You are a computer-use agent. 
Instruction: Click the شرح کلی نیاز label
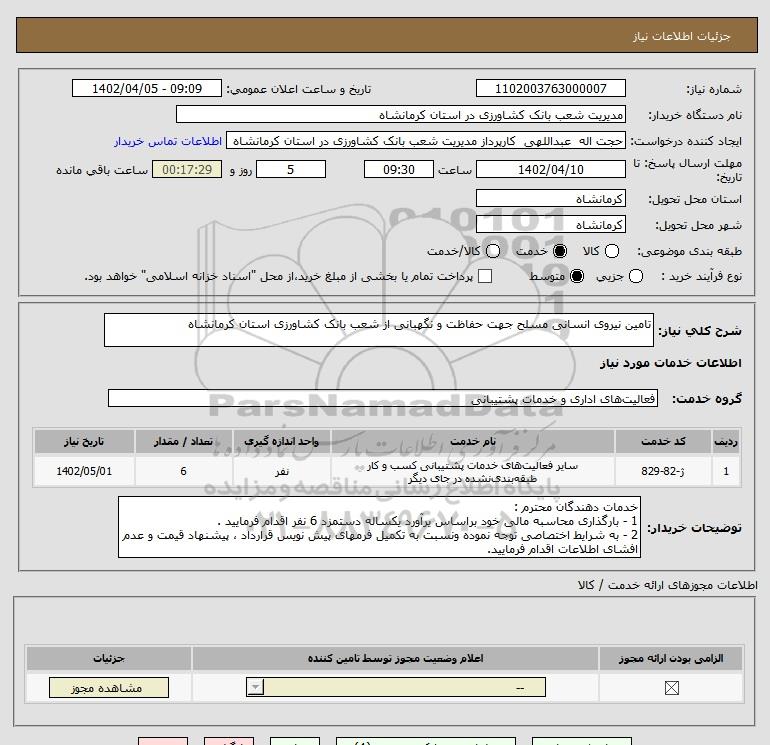click(x=700, y=331)
